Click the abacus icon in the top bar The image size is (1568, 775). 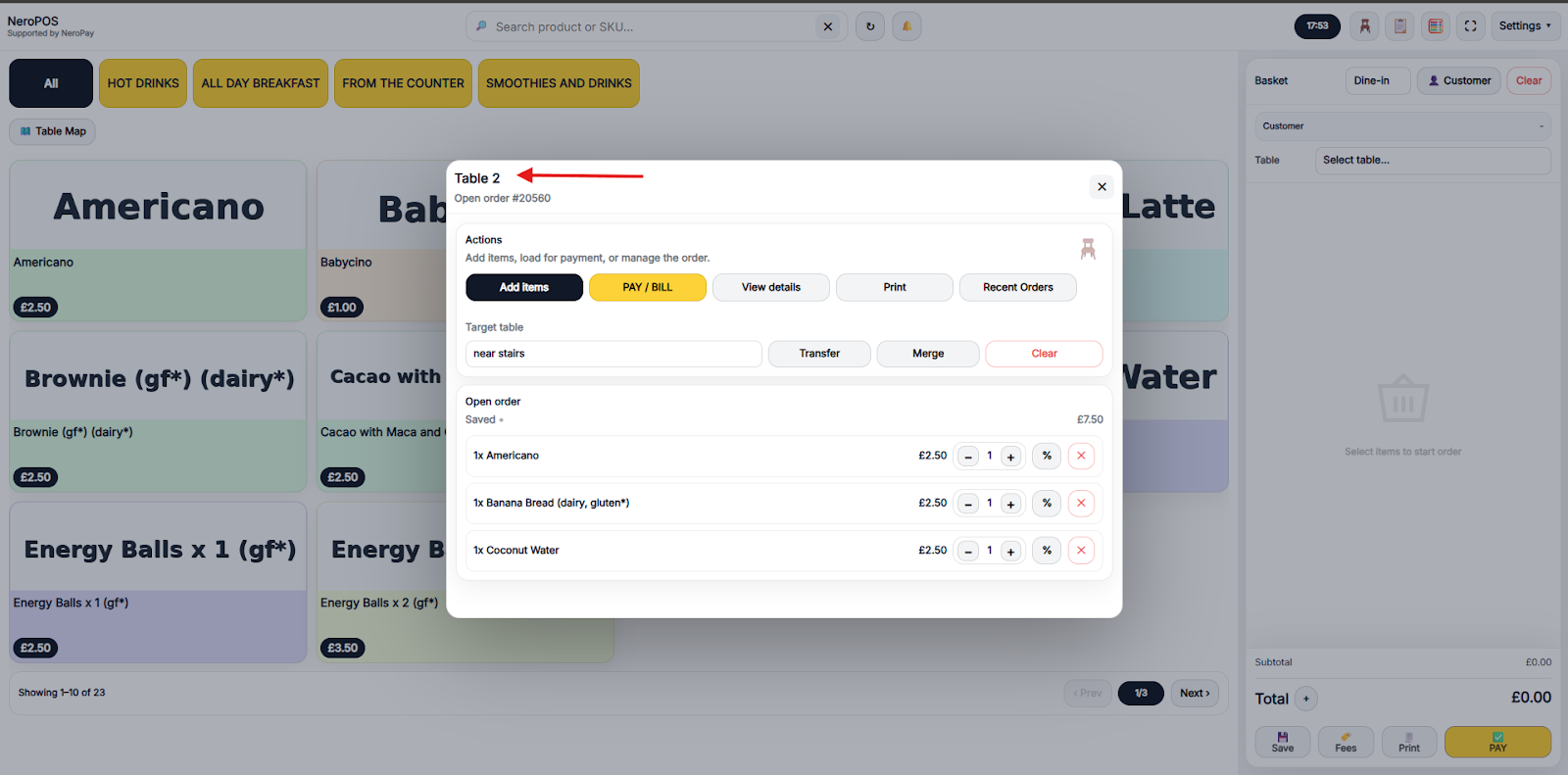(1435, 26)
